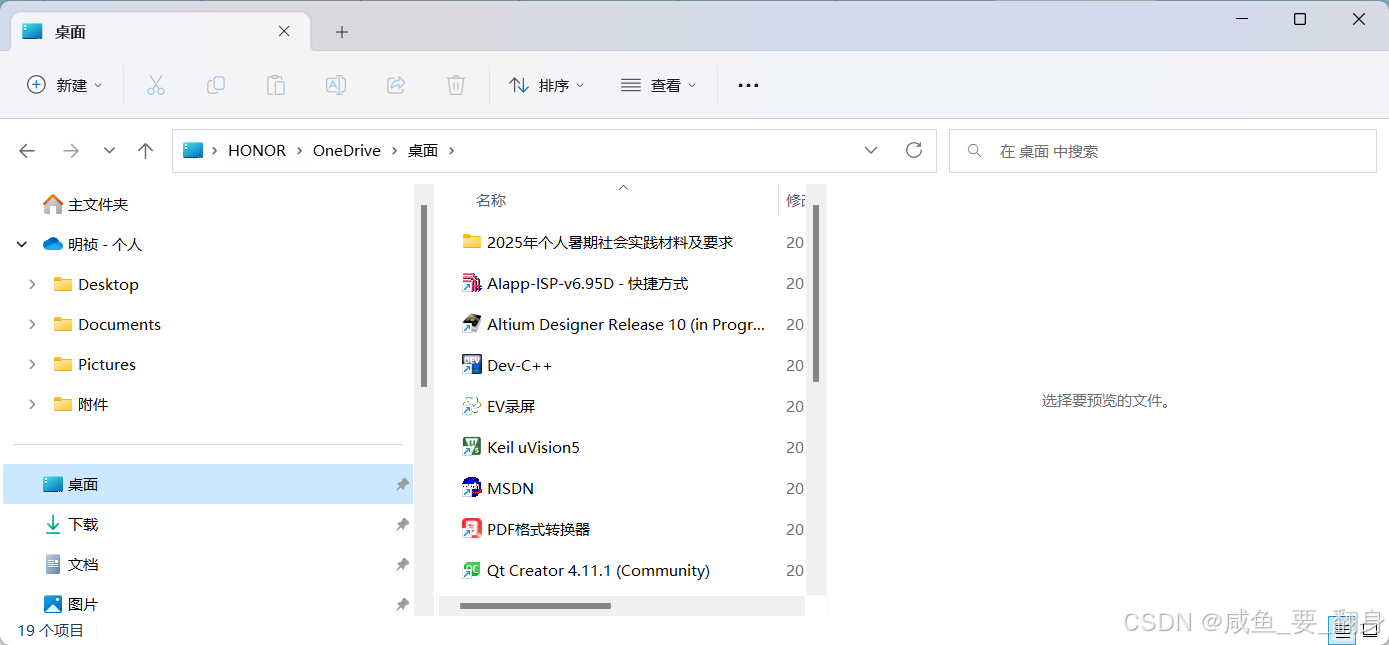Collapse the 明祯 - 个人 OneDrive node
This screenshot has width=1389, height=645.
click(x=22, y=244)
